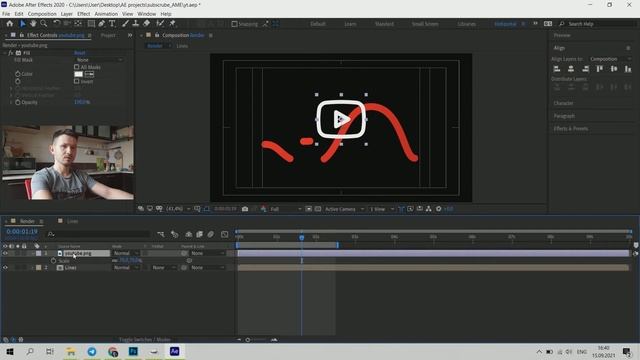Click the Align Vertical Center icon
Image resolution: width=640 pixels, height=360 pixels.
click(x=614, y=69)
